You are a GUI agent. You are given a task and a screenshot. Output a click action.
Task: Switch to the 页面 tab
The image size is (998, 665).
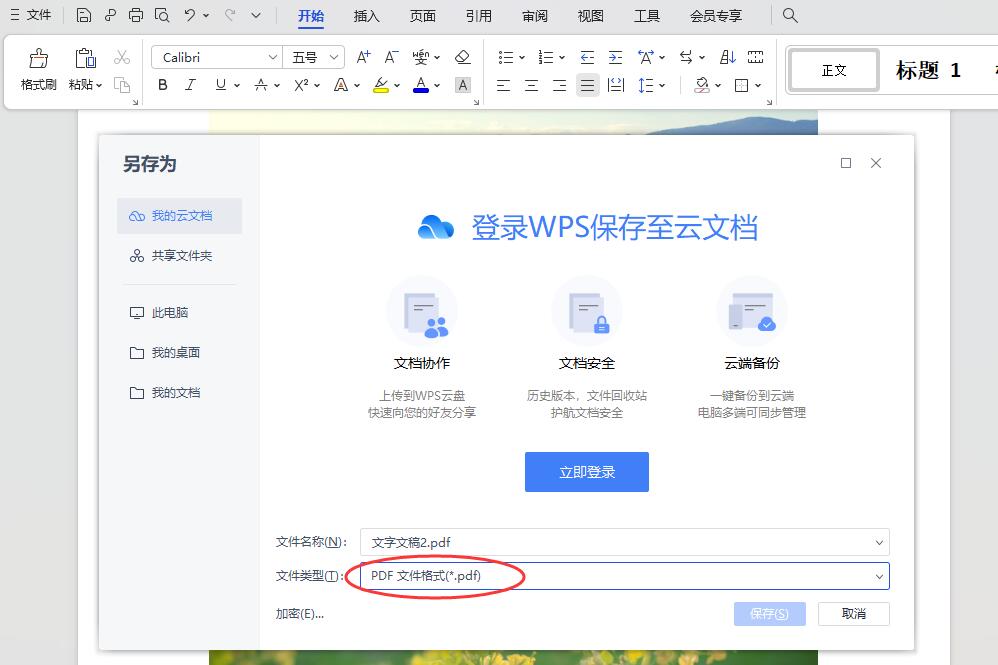tap(423, 16)
